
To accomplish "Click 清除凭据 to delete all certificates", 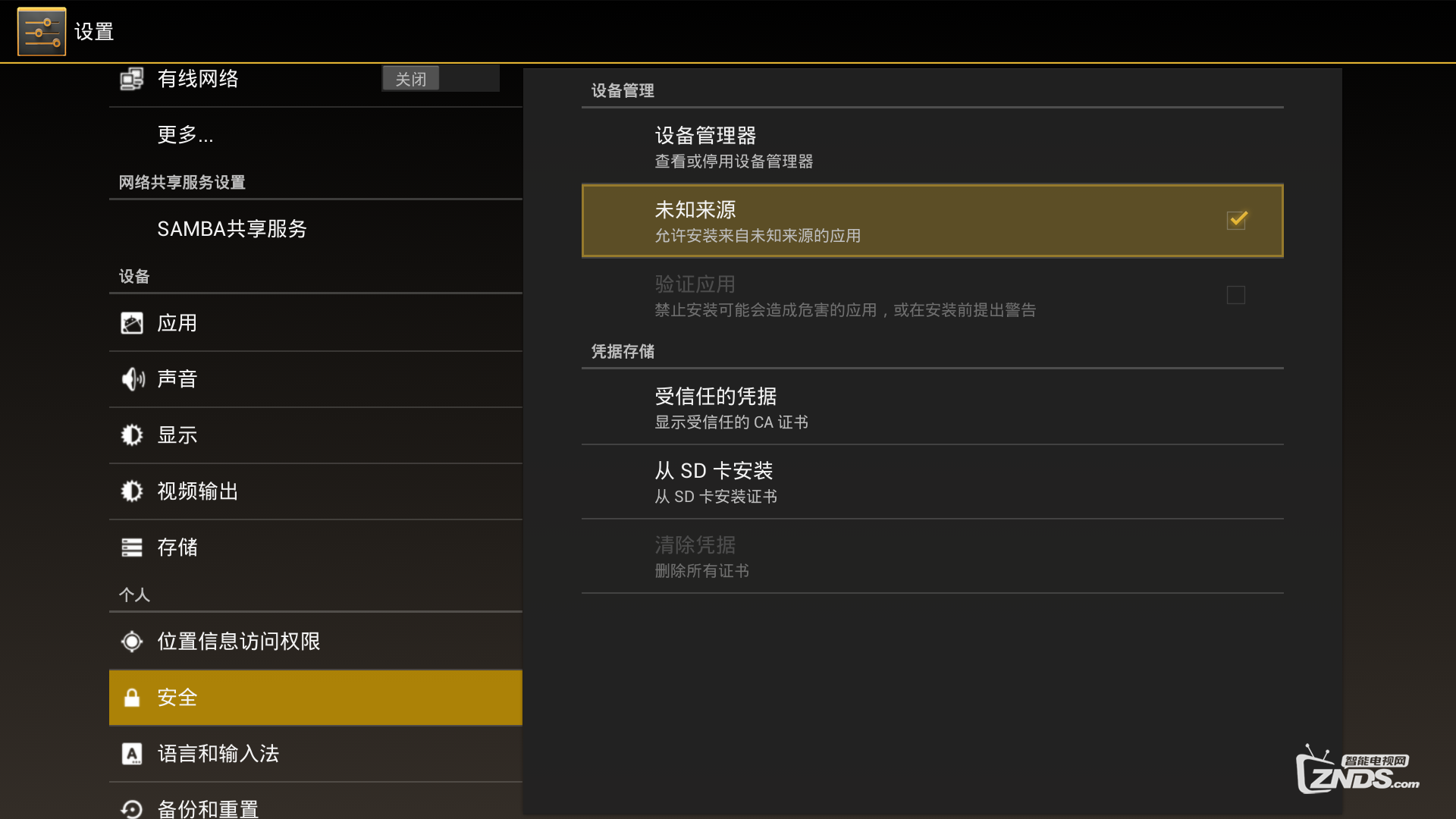I will (933, 556).
